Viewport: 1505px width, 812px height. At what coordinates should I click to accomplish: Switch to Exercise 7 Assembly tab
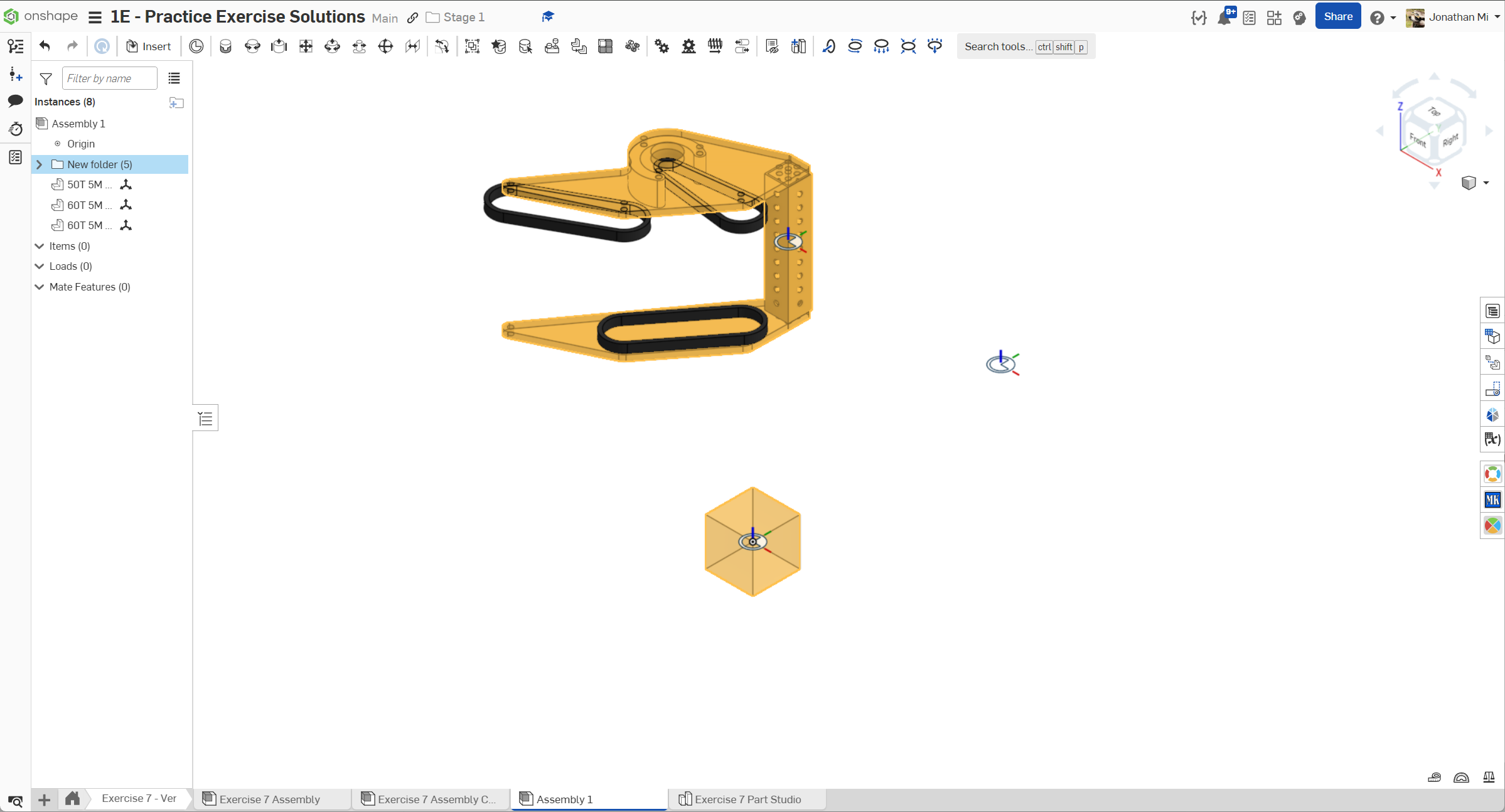(x=269, y=799)
